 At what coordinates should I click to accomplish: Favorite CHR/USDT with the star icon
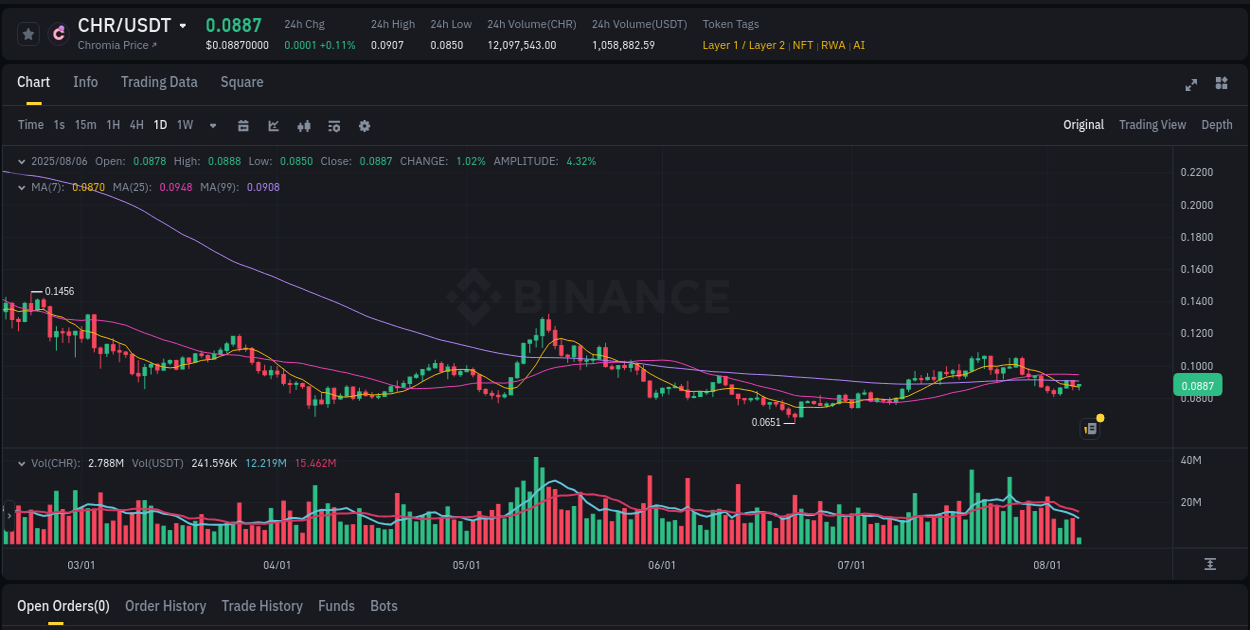(28, 33)
